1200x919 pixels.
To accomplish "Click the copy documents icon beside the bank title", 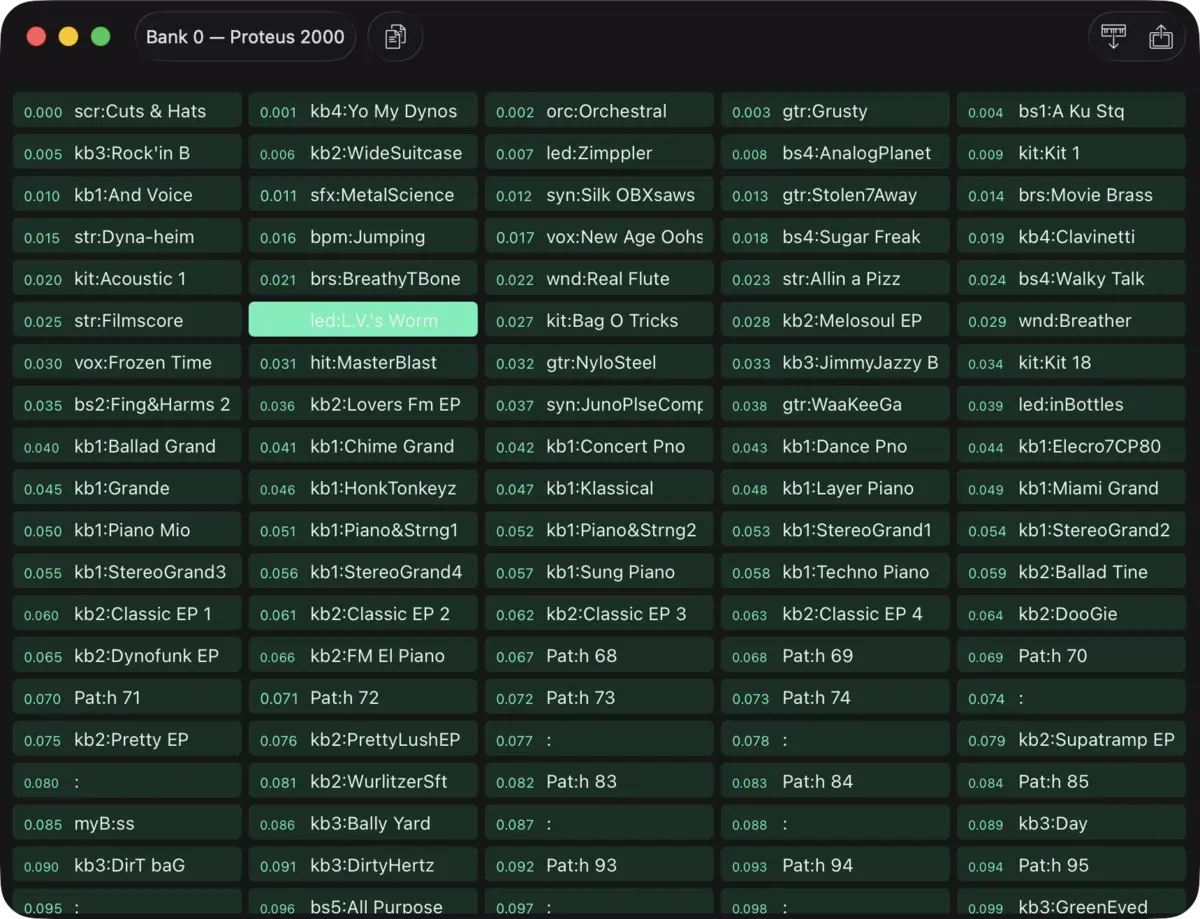I will (395, 37).
